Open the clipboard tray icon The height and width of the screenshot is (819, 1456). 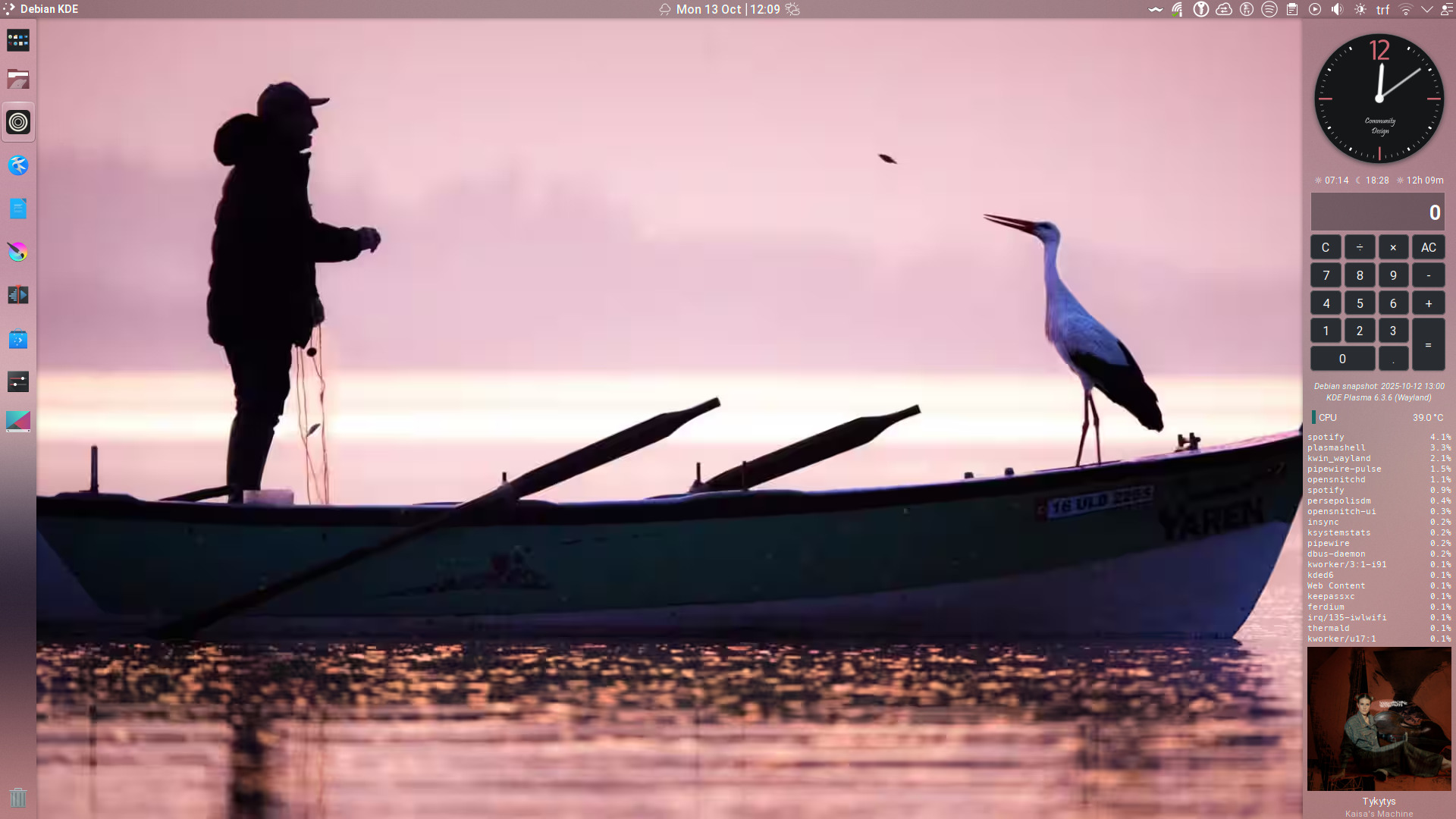[x=1292, y=9]
